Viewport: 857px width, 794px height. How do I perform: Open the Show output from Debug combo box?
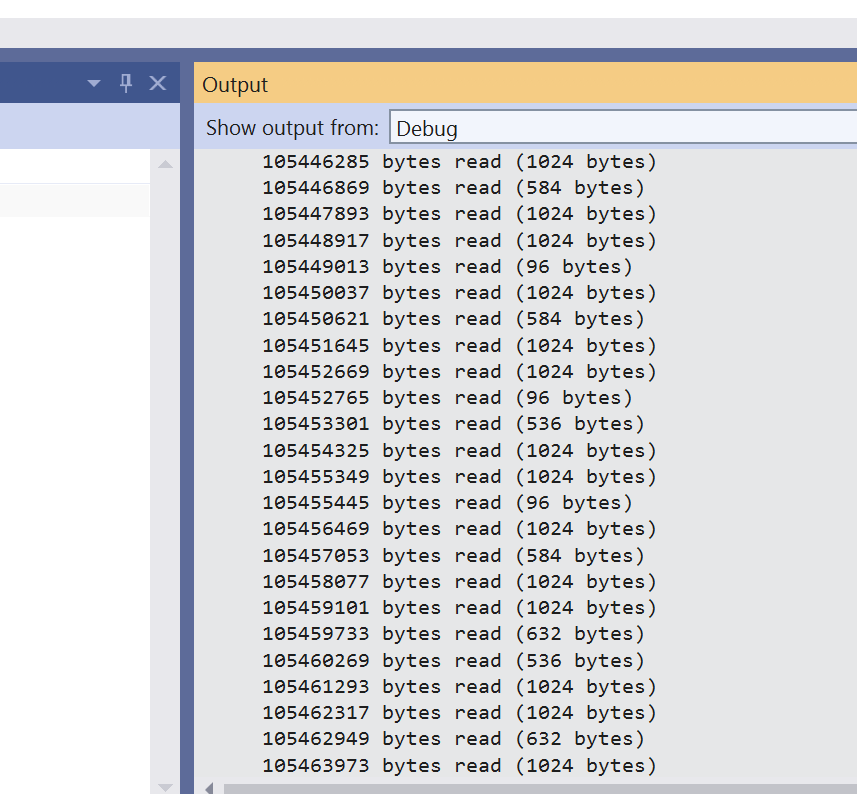(x=623, y=127)
